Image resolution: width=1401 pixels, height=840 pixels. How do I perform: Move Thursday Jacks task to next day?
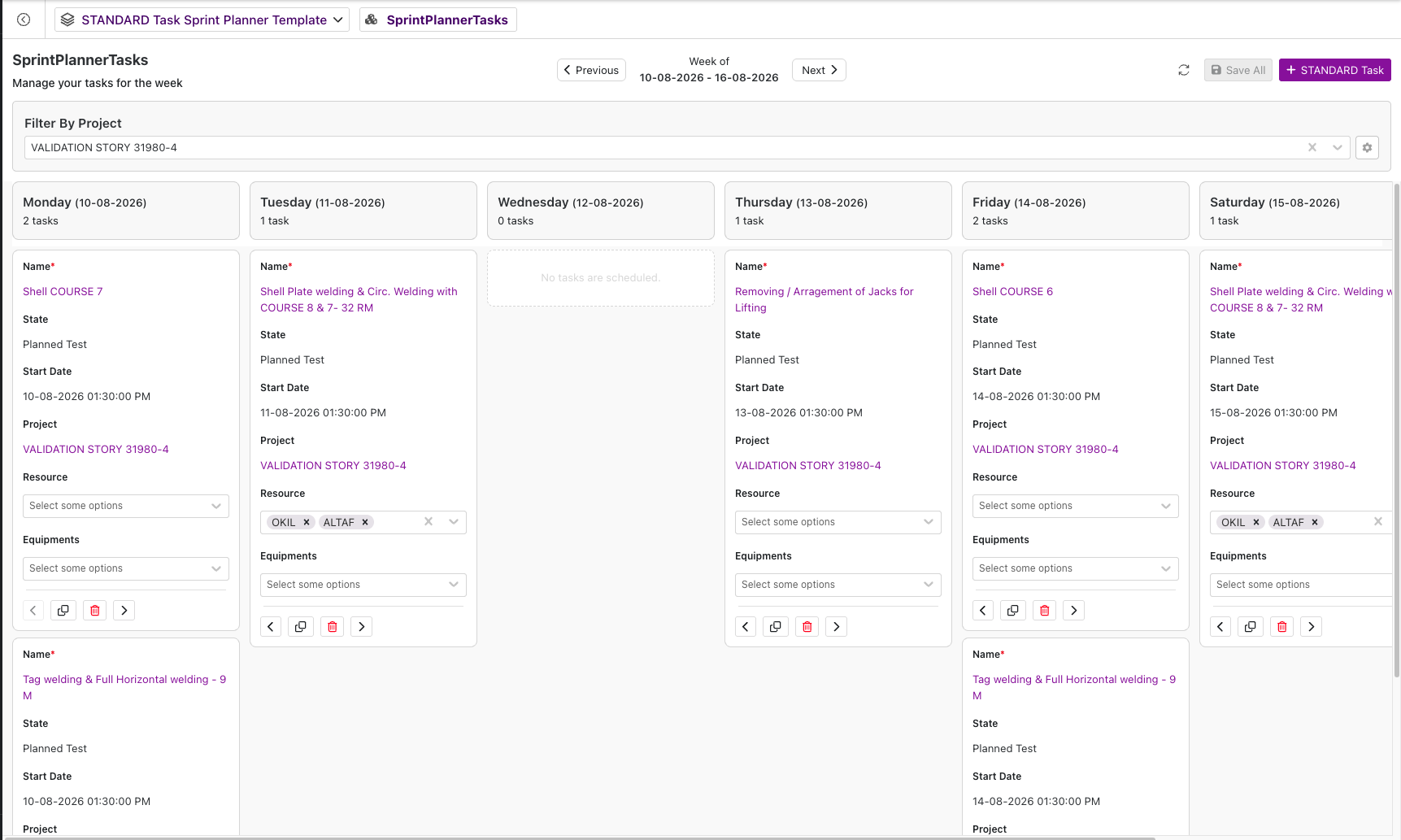(836, 626)
